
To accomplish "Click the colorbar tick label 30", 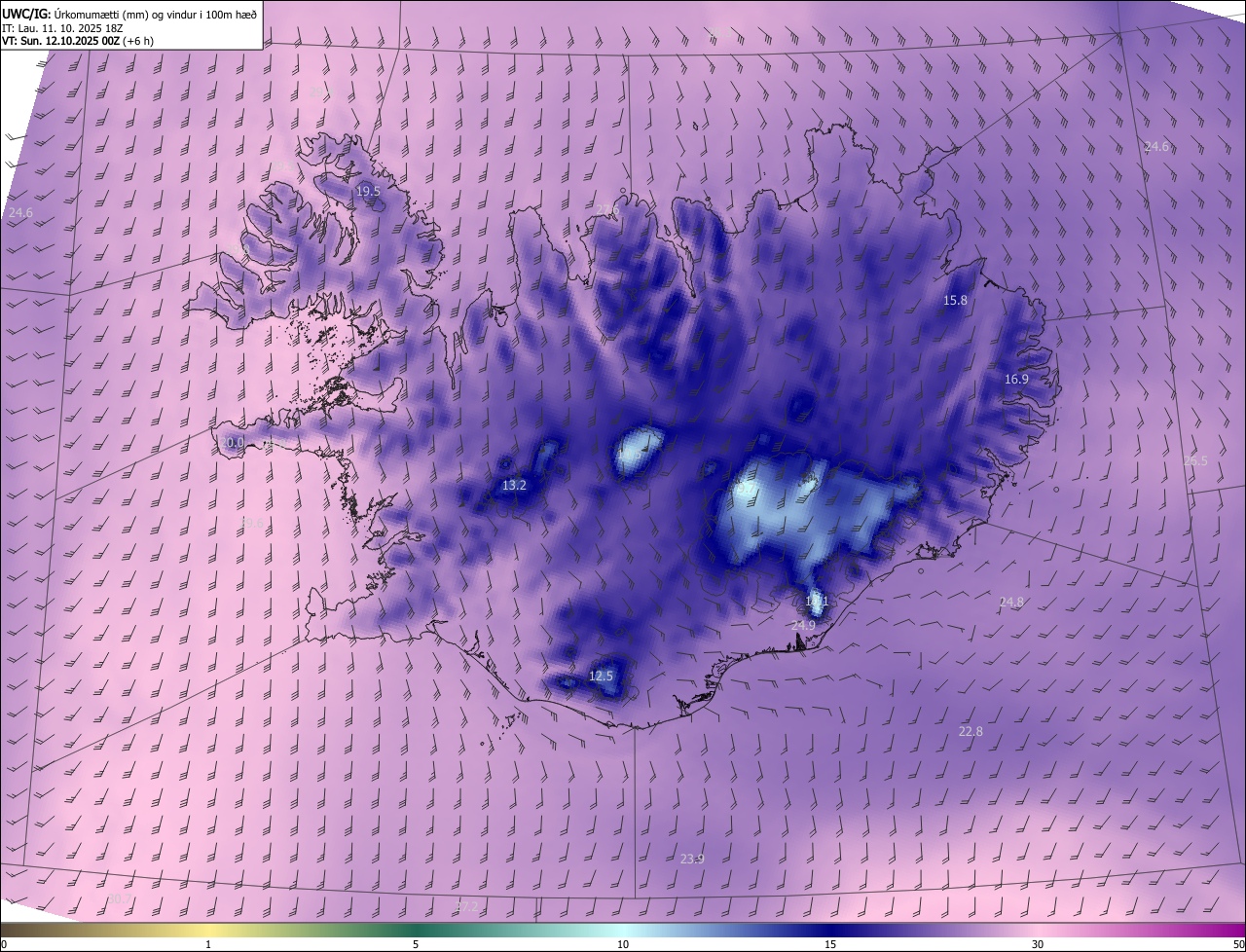I will coord(1038,944).
